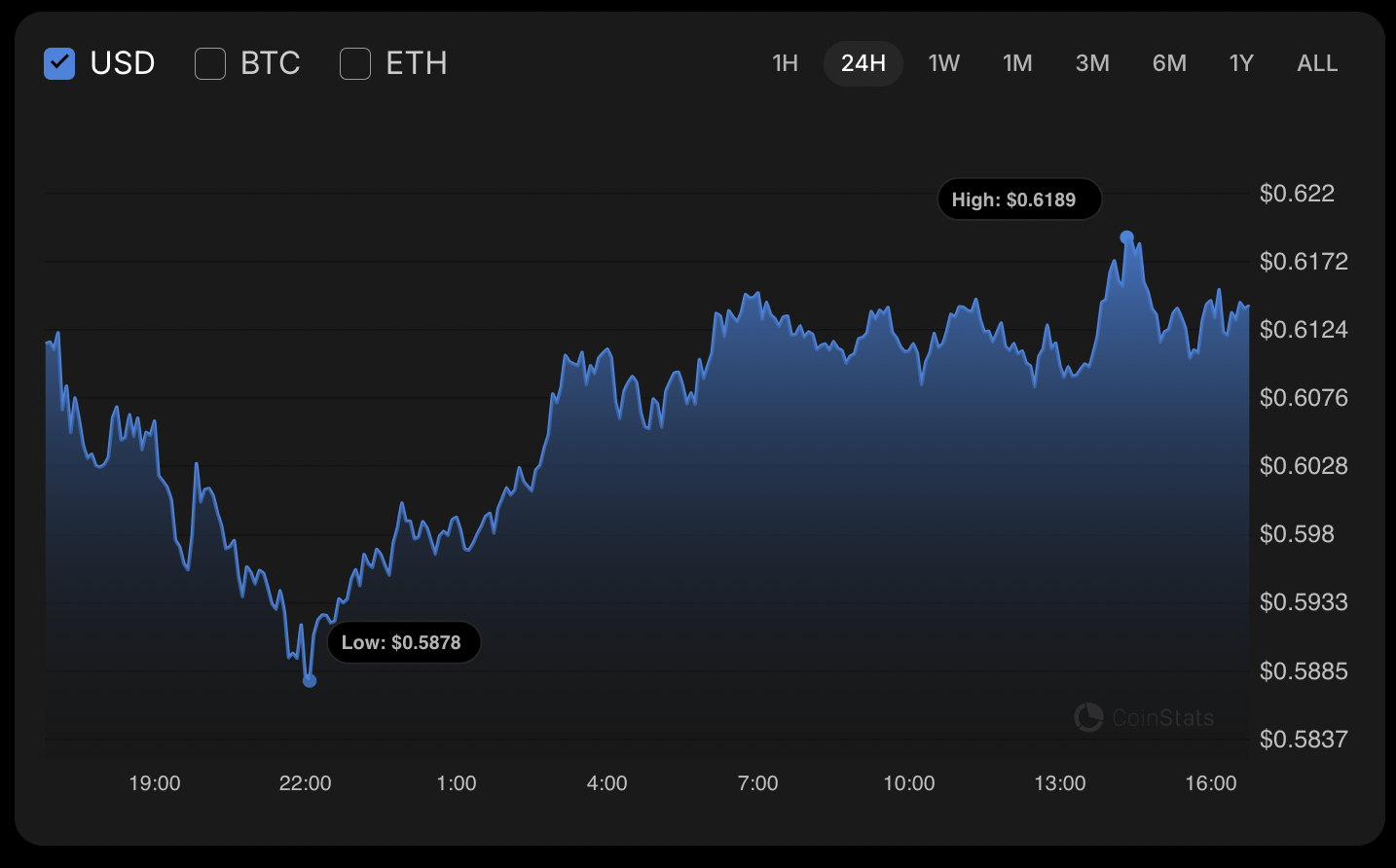Open the 1Y chart view
Screen dimensions: 1396x868
click(x=1240, y=63)
